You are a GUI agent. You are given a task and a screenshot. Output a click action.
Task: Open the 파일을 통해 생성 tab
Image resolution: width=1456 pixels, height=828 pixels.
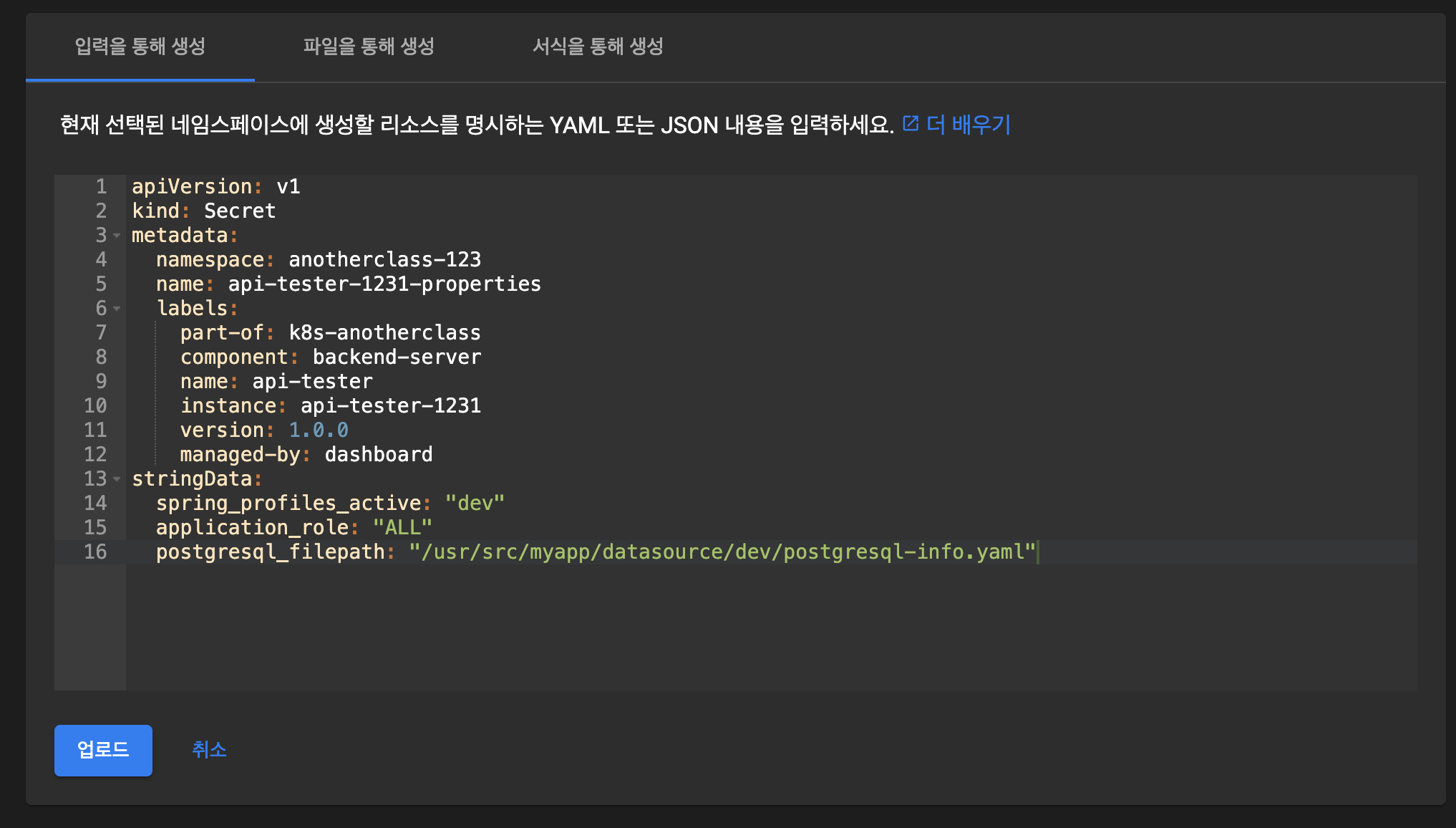[x=369, y=47]
